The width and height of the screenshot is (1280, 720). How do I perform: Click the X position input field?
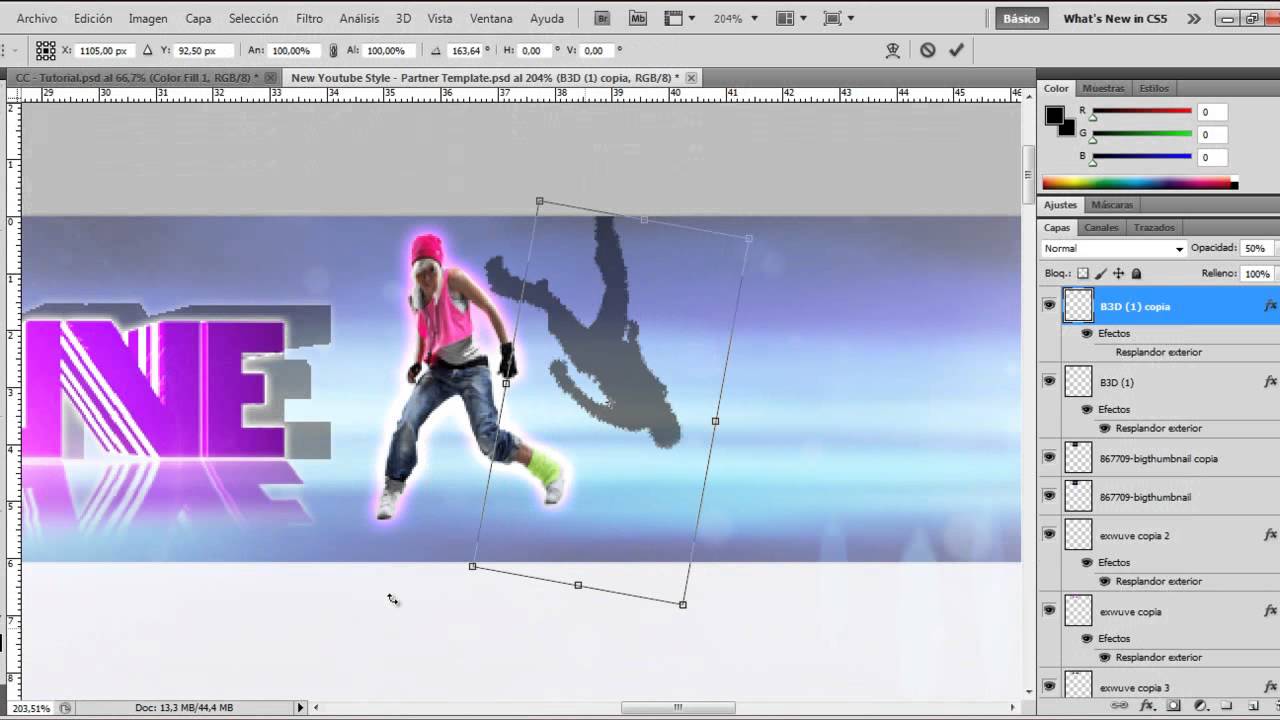point(103,50)
